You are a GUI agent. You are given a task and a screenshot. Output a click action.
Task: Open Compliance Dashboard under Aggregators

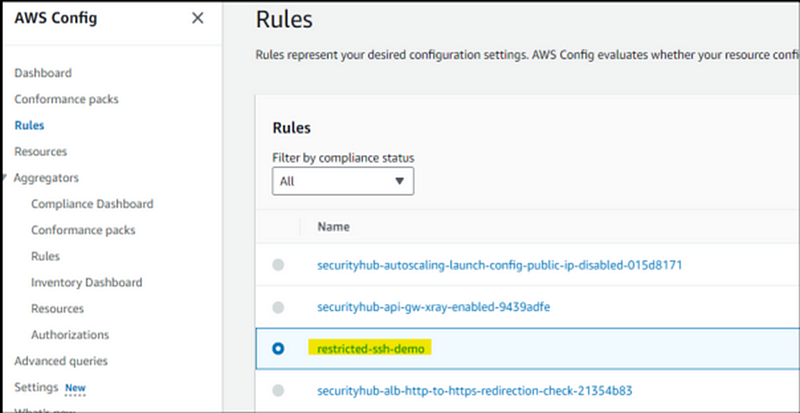[92, 204]
